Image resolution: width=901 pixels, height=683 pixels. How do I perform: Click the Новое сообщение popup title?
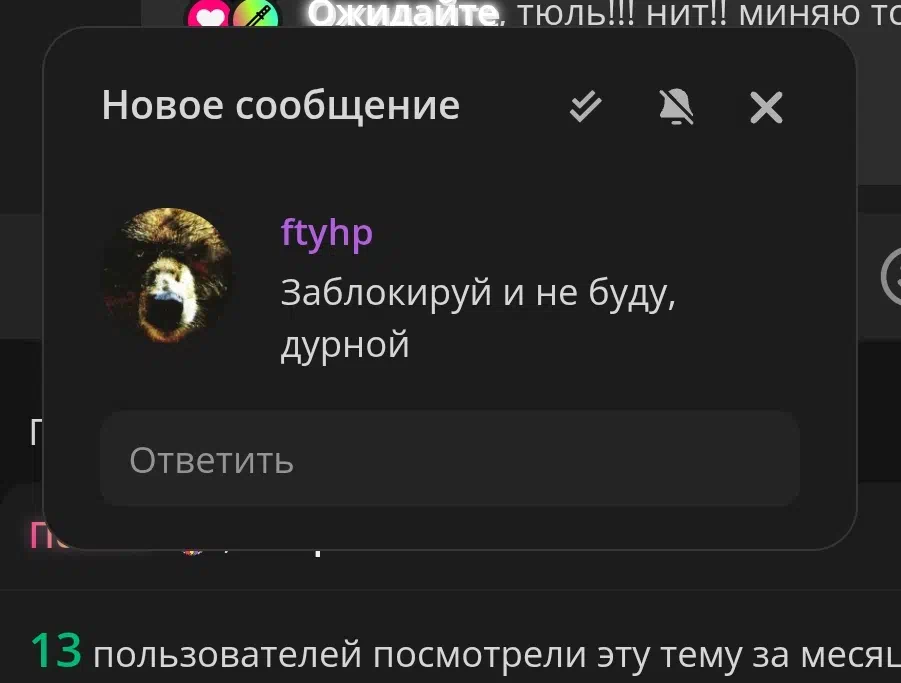coord(280,106)
